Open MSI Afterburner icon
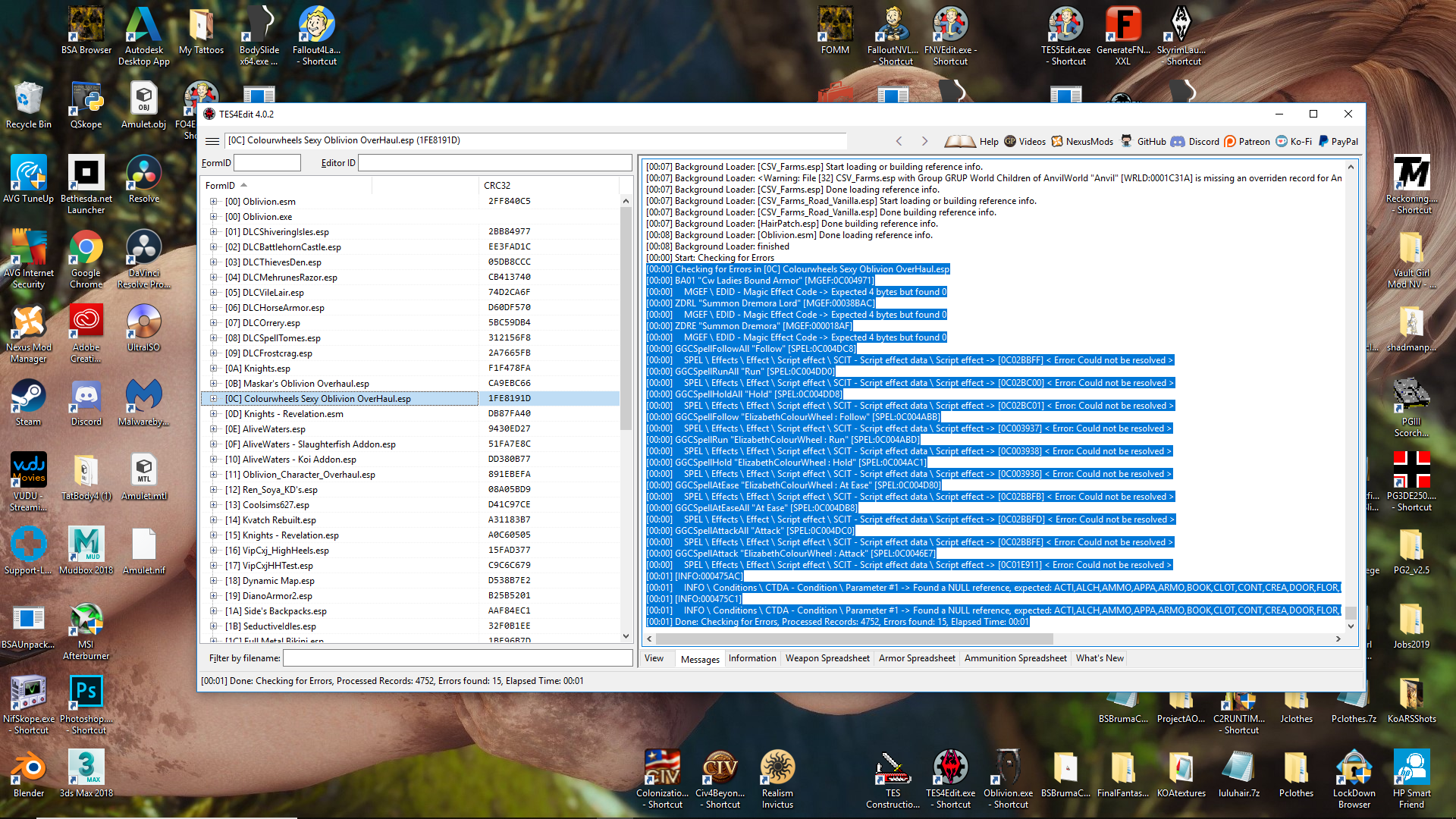Viewport: 1456px width, 819px height. (x=86, y=632)
